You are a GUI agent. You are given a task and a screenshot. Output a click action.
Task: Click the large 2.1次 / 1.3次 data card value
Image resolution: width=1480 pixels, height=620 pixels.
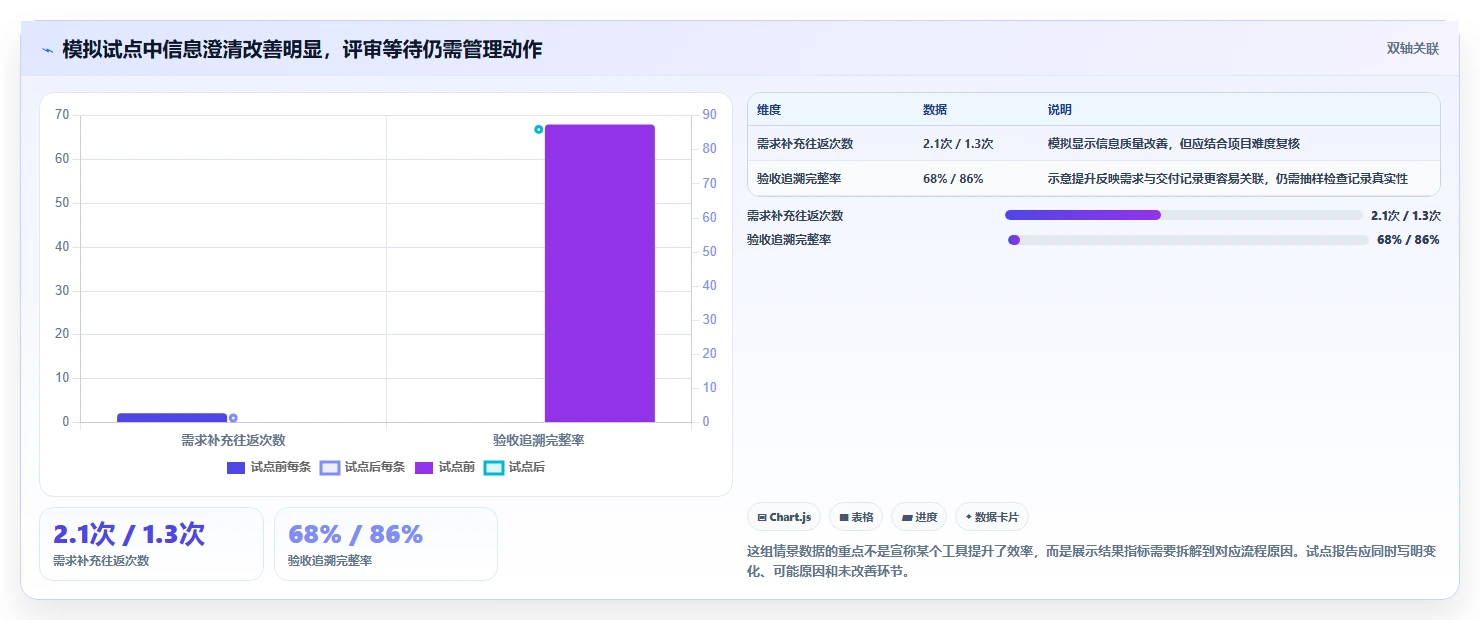[129, 534]
